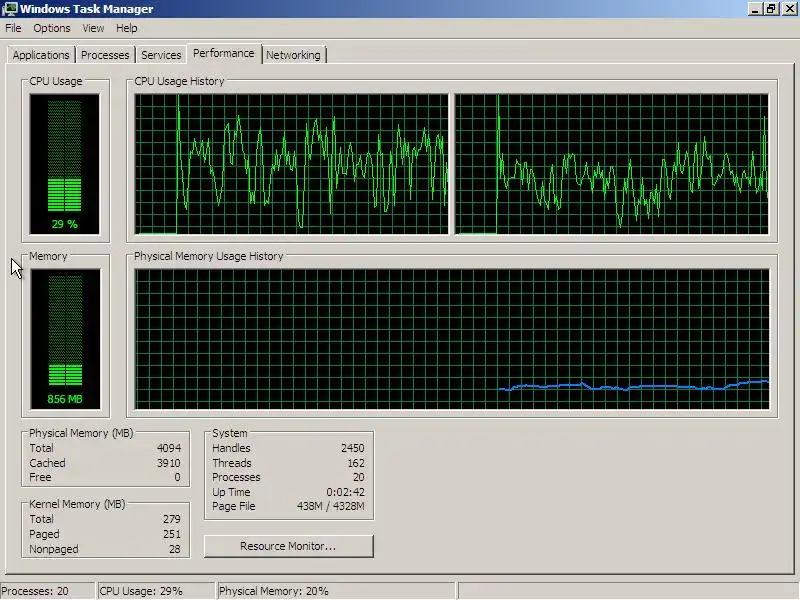Click the Up Time label
The width and height of the screenshot is (800, 600).
coord(231,492)
